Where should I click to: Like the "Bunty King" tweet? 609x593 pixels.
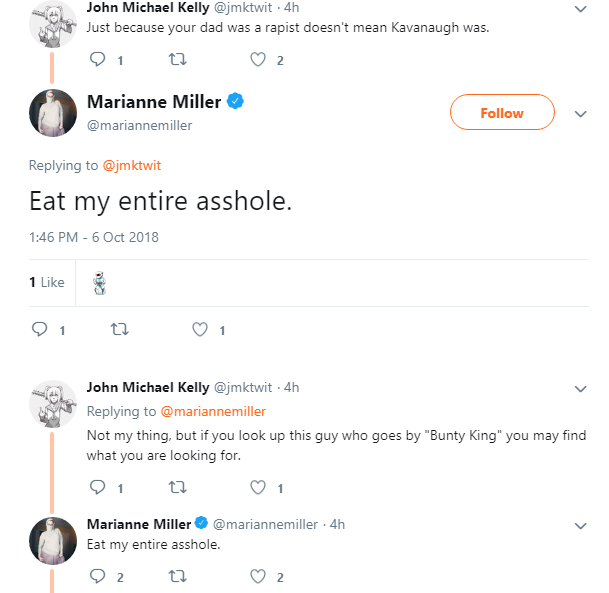tap(258, 487)
